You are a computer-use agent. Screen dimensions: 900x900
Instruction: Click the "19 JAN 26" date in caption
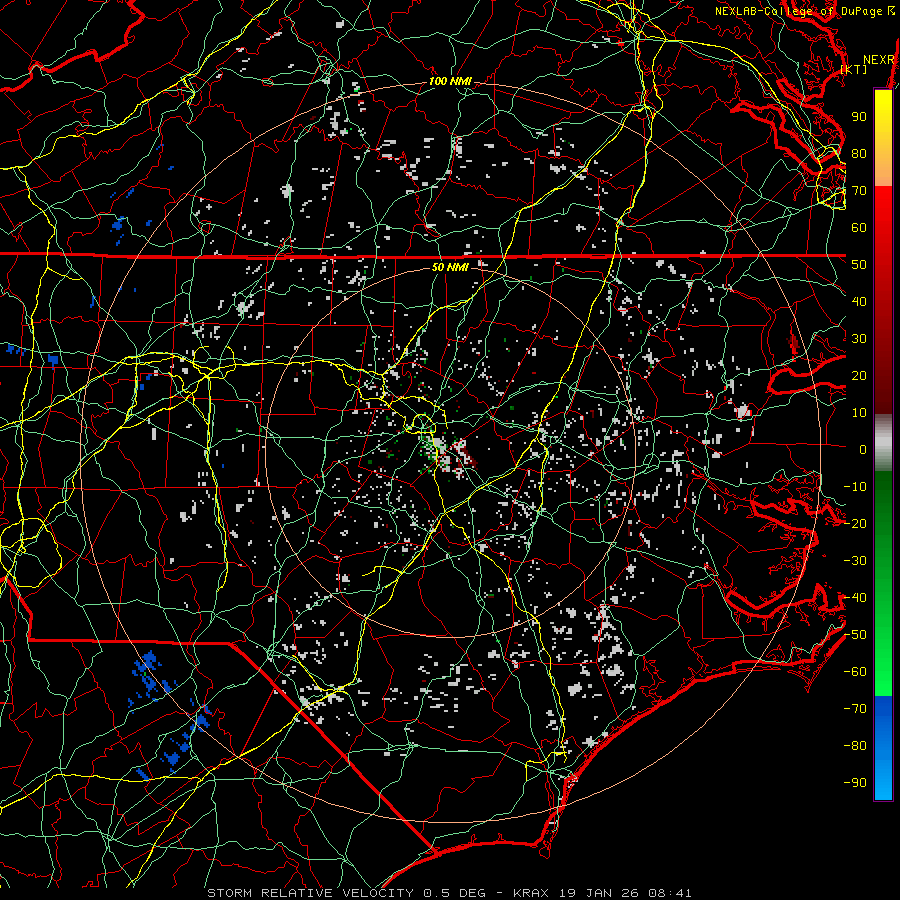coord(599,893)
